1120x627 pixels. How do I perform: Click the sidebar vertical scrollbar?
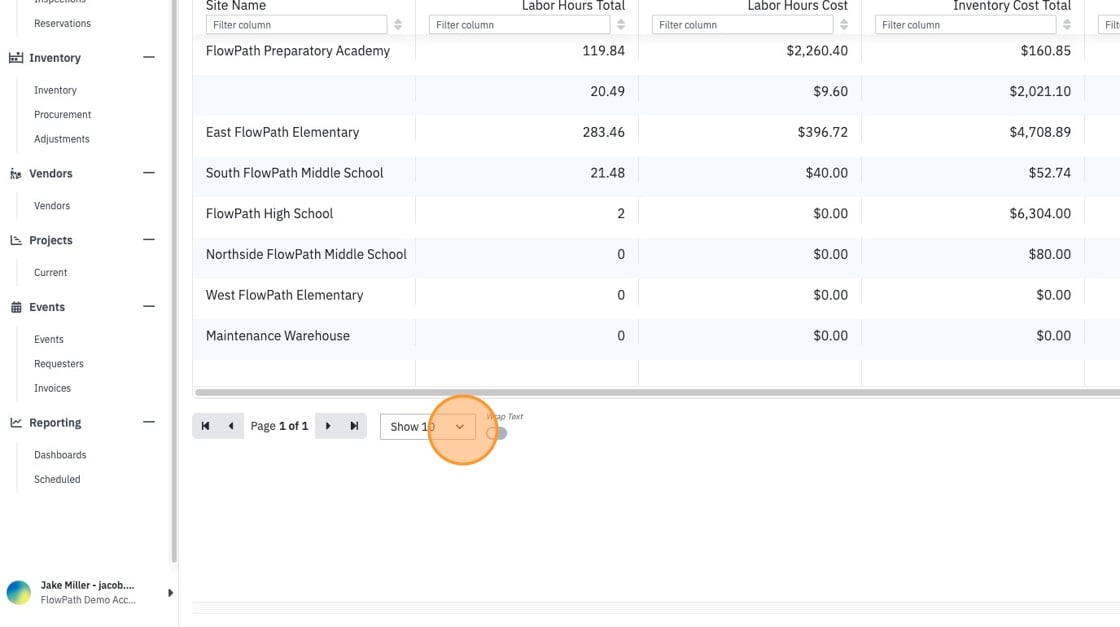174,282
